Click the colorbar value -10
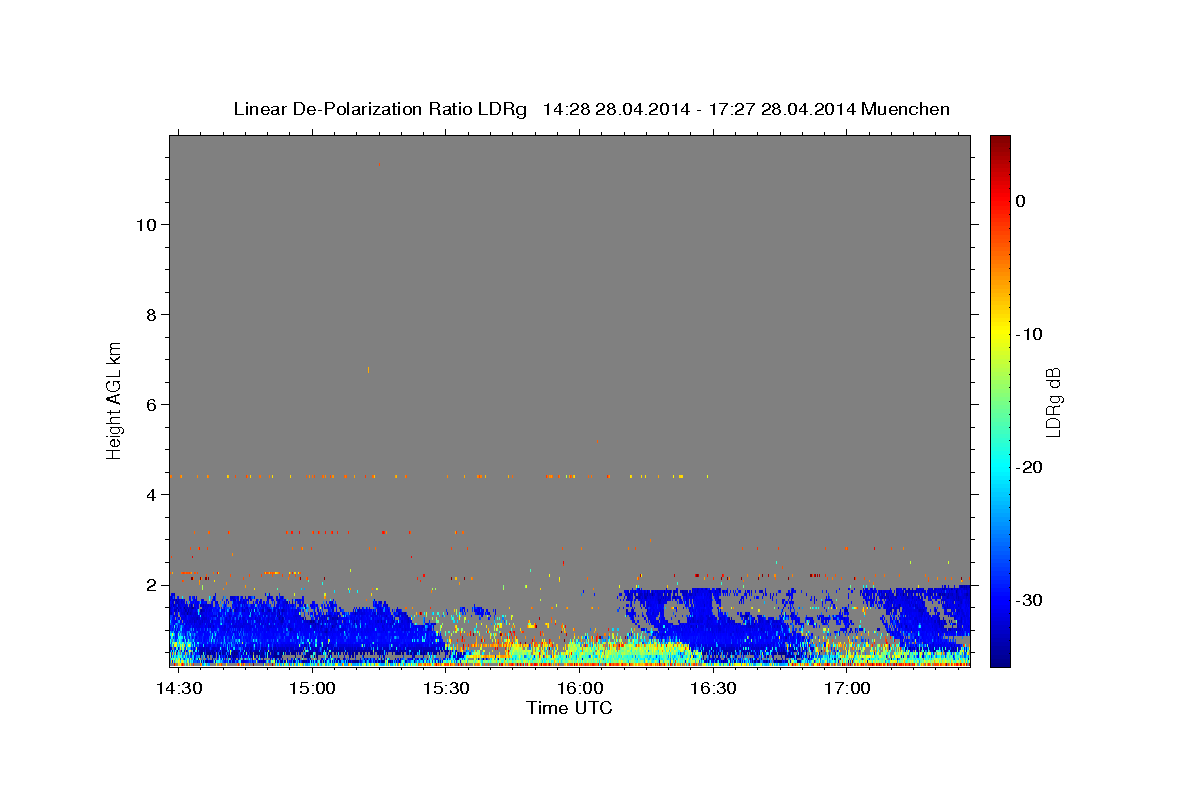 pyautogui.click(x=1030, y=334)
